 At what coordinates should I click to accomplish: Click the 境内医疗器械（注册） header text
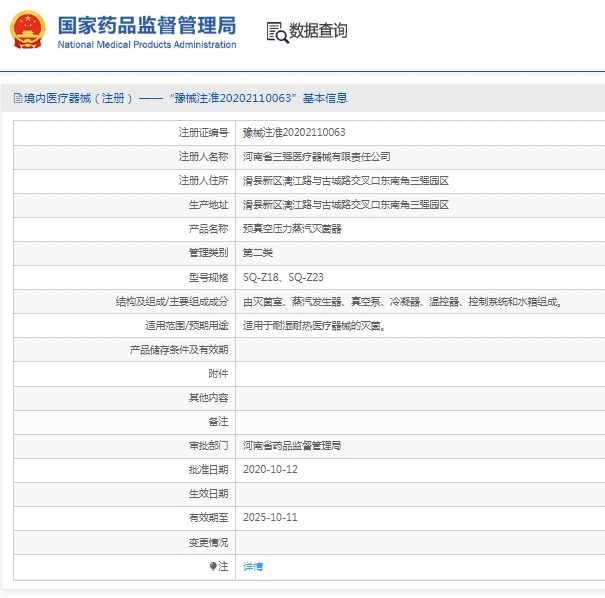click(78, 98)
